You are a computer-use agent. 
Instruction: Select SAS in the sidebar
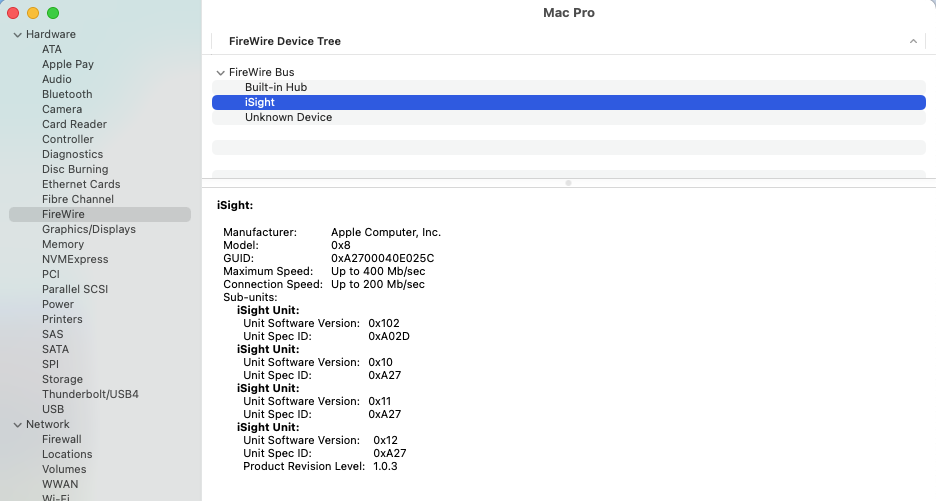pos(53,334)
